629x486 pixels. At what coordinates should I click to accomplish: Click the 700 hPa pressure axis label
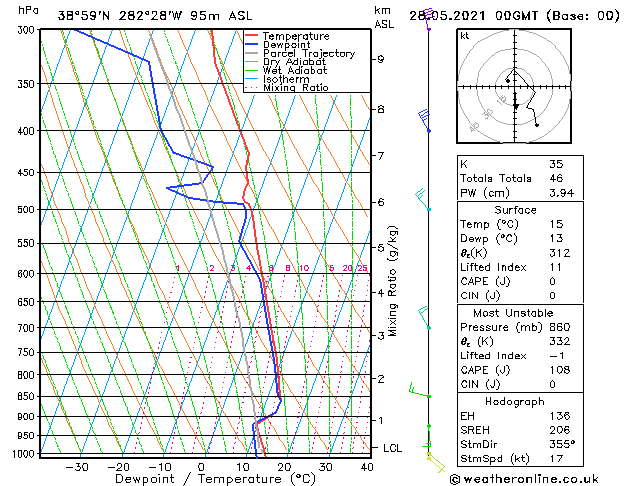[27, 328]
